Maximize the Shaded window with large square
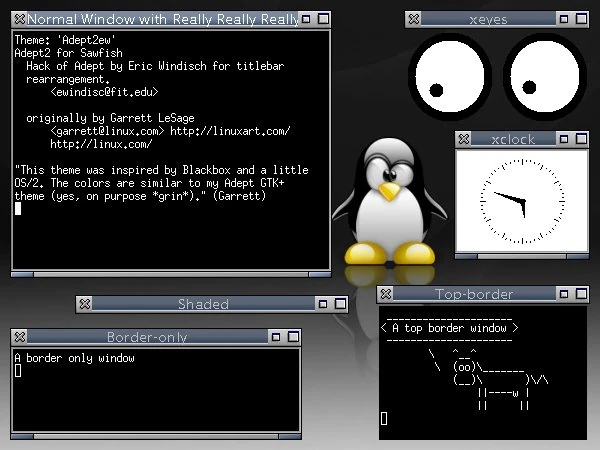 point(340,304)
